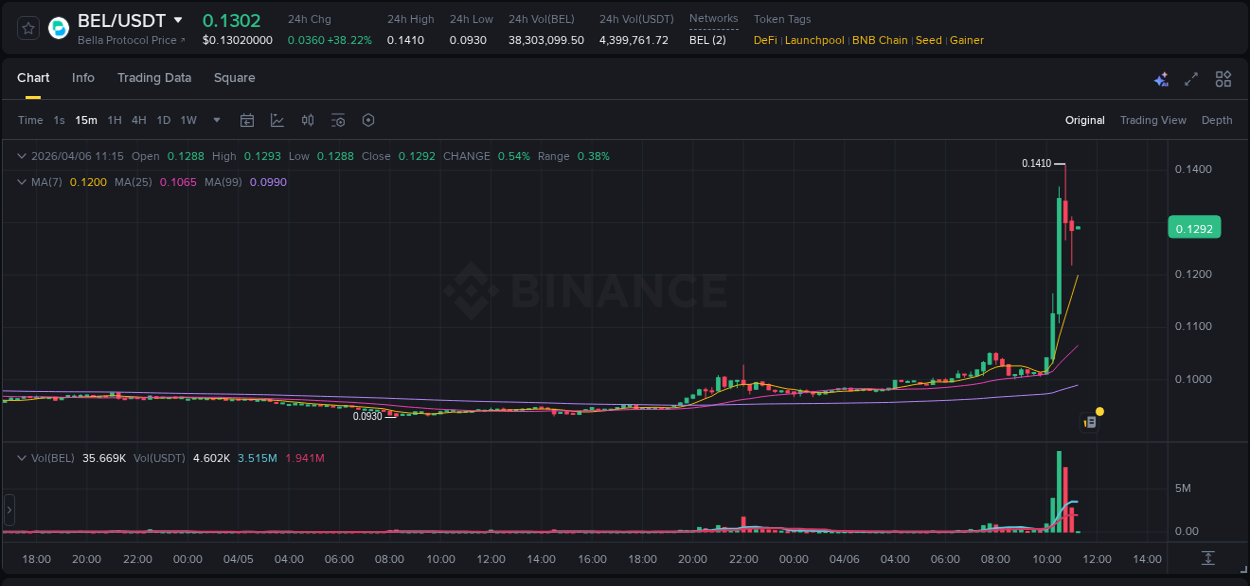Select the BNB Chain token tag
This screenshot has width=1250, height=586.
(x=880, y=40)
